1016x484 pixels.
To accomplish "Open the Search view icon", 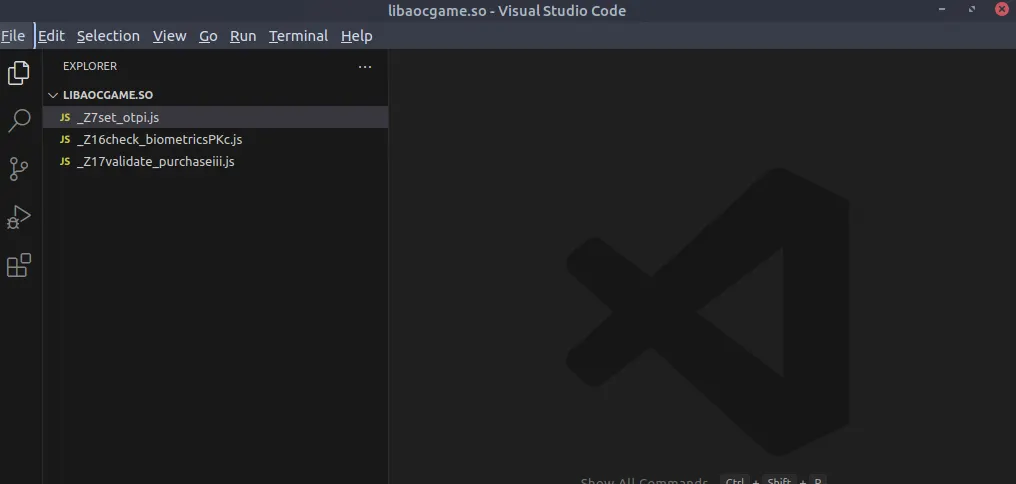I will (19, 121).
